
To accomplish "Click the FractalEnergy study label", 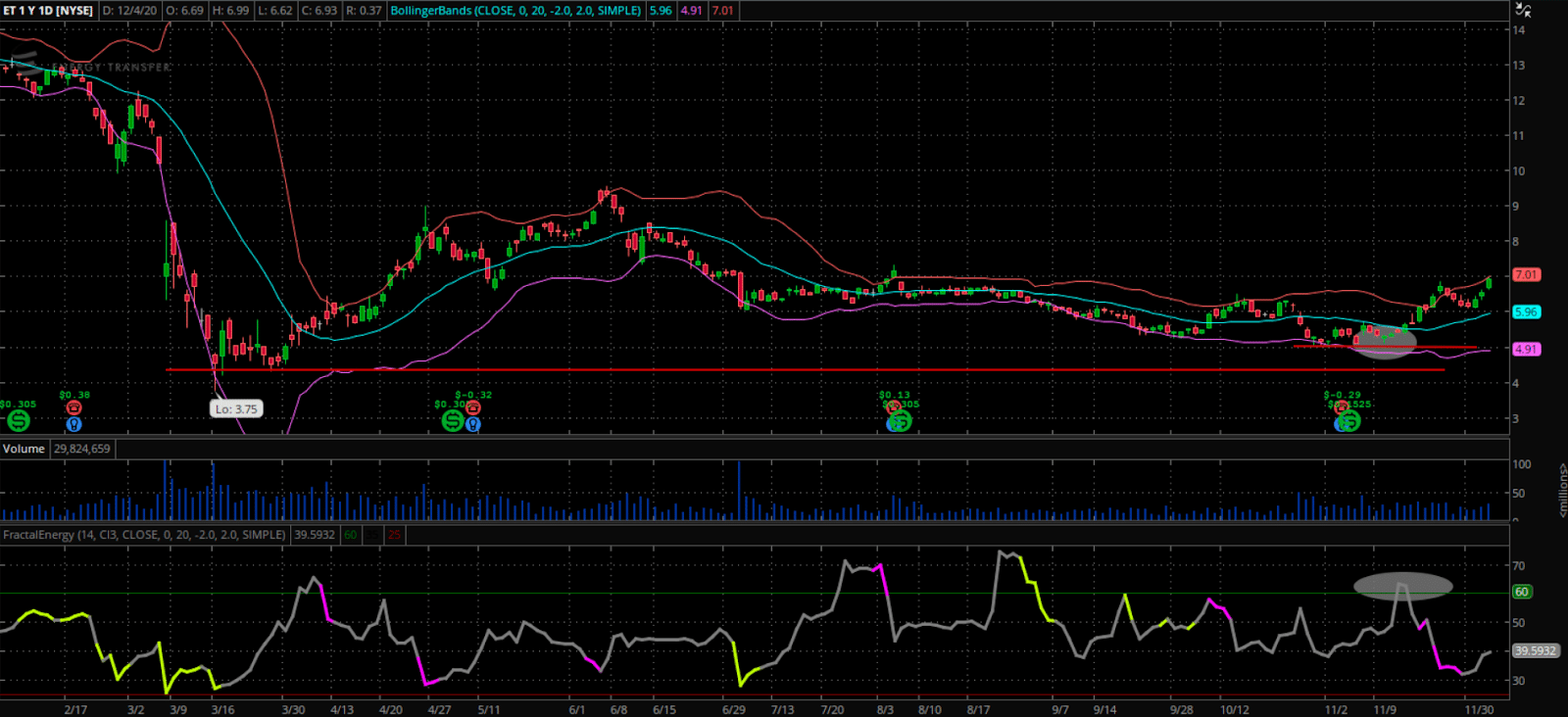I will 144,535.
